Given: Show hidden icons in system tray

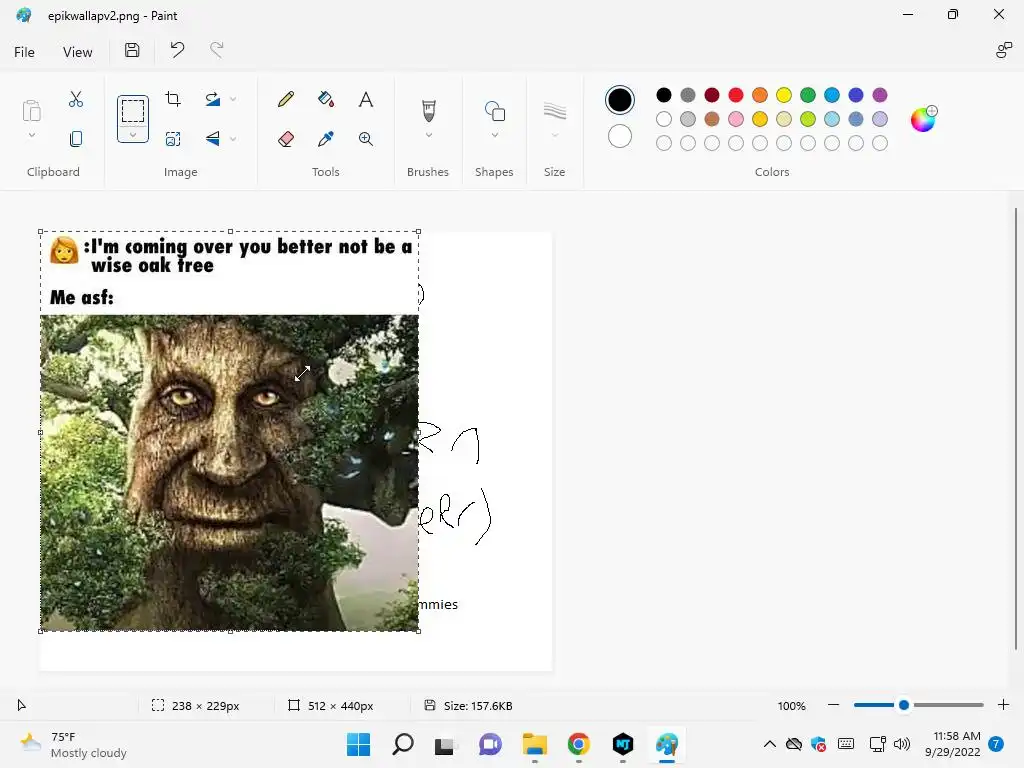Looking at the screenshot, I should tap(769, 744).
